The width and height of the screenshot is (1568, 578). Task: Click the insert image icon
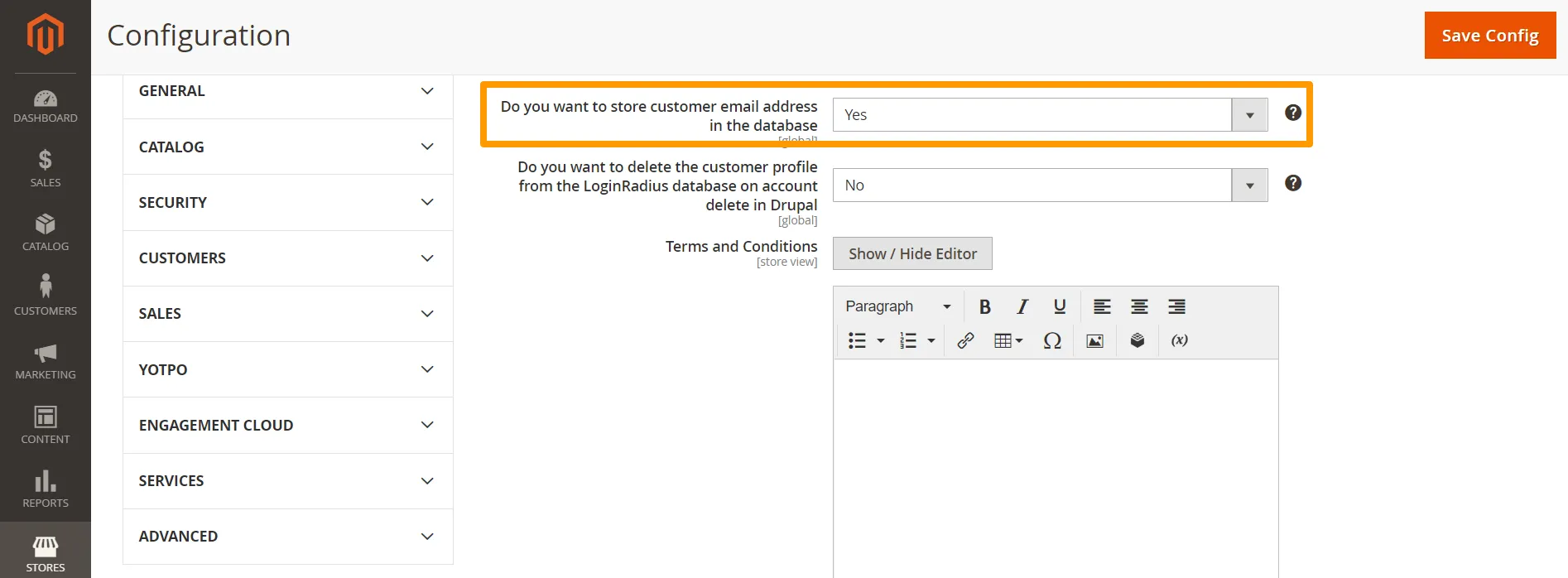(1094, 341)
